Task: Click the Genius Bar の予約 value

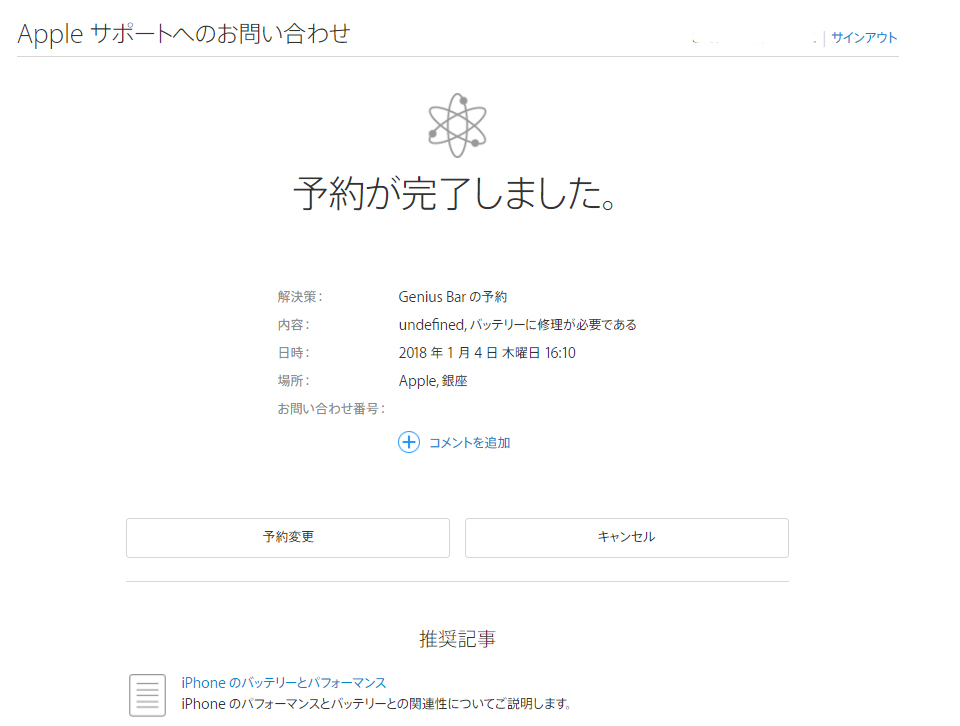Action: coord(452,297)
